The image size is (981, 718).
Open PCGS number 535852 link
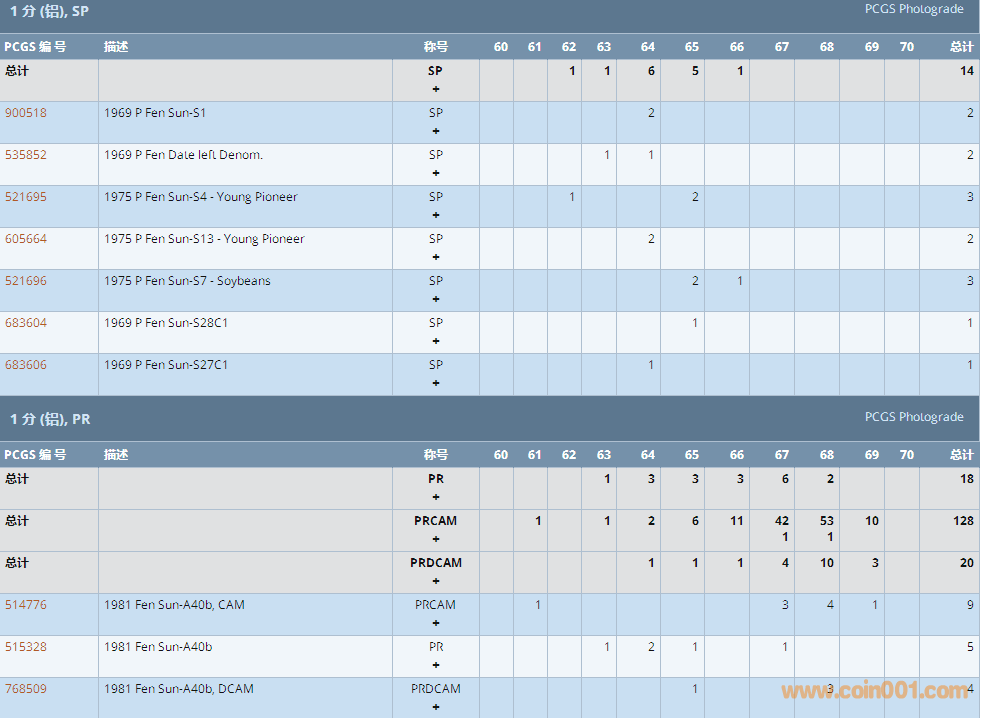point(26,155)
